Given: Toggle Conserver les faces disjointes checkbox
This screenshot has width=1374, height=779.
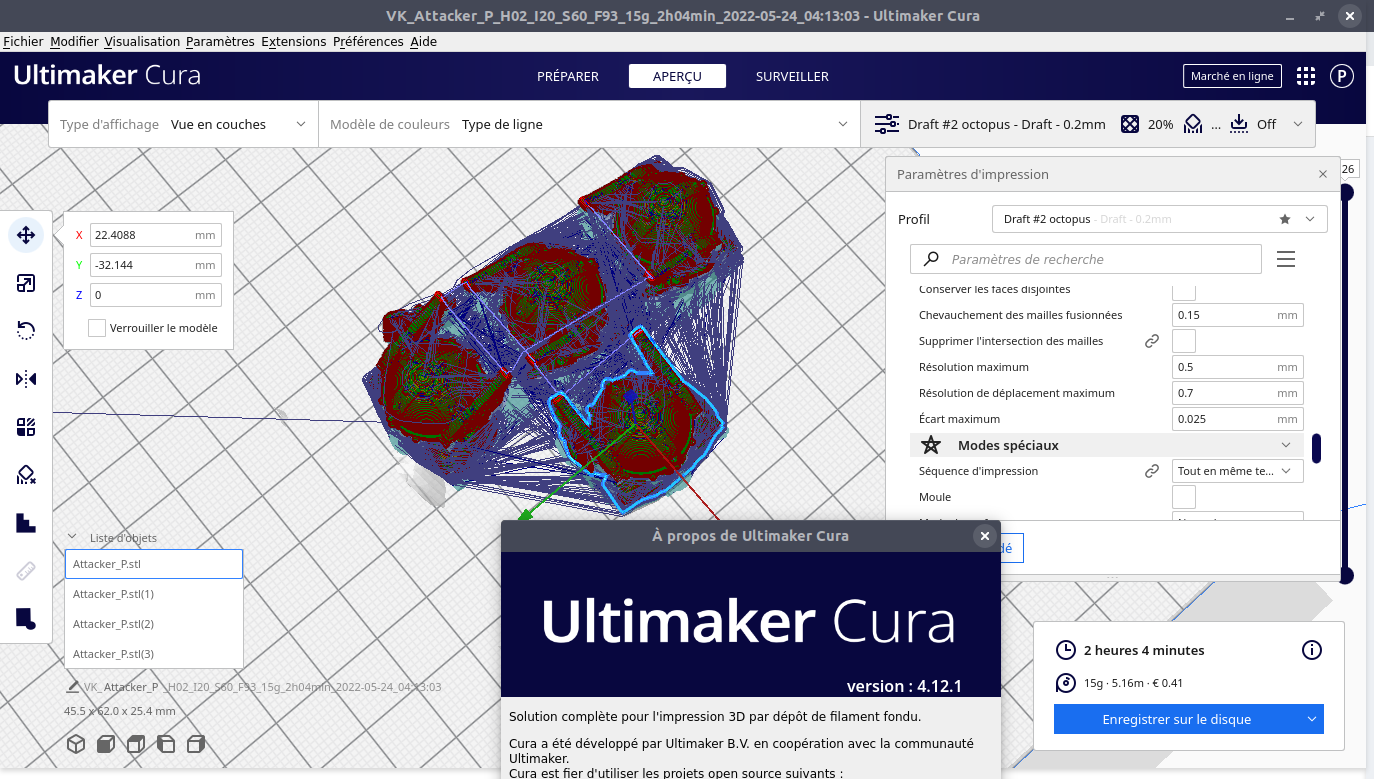Looking at the screenshot, I should coord(1184,291).
